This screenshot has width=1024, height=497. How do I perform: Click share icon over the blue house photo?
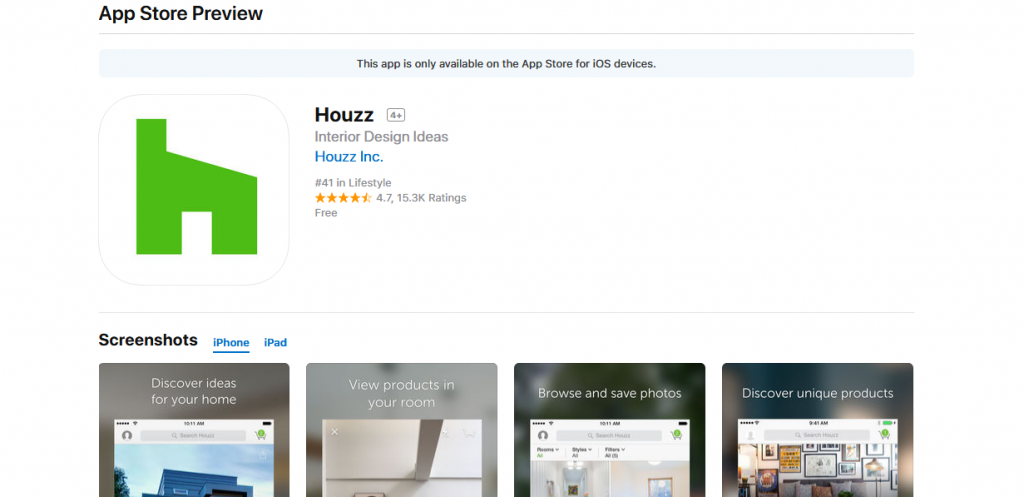[x=263, y=455]
